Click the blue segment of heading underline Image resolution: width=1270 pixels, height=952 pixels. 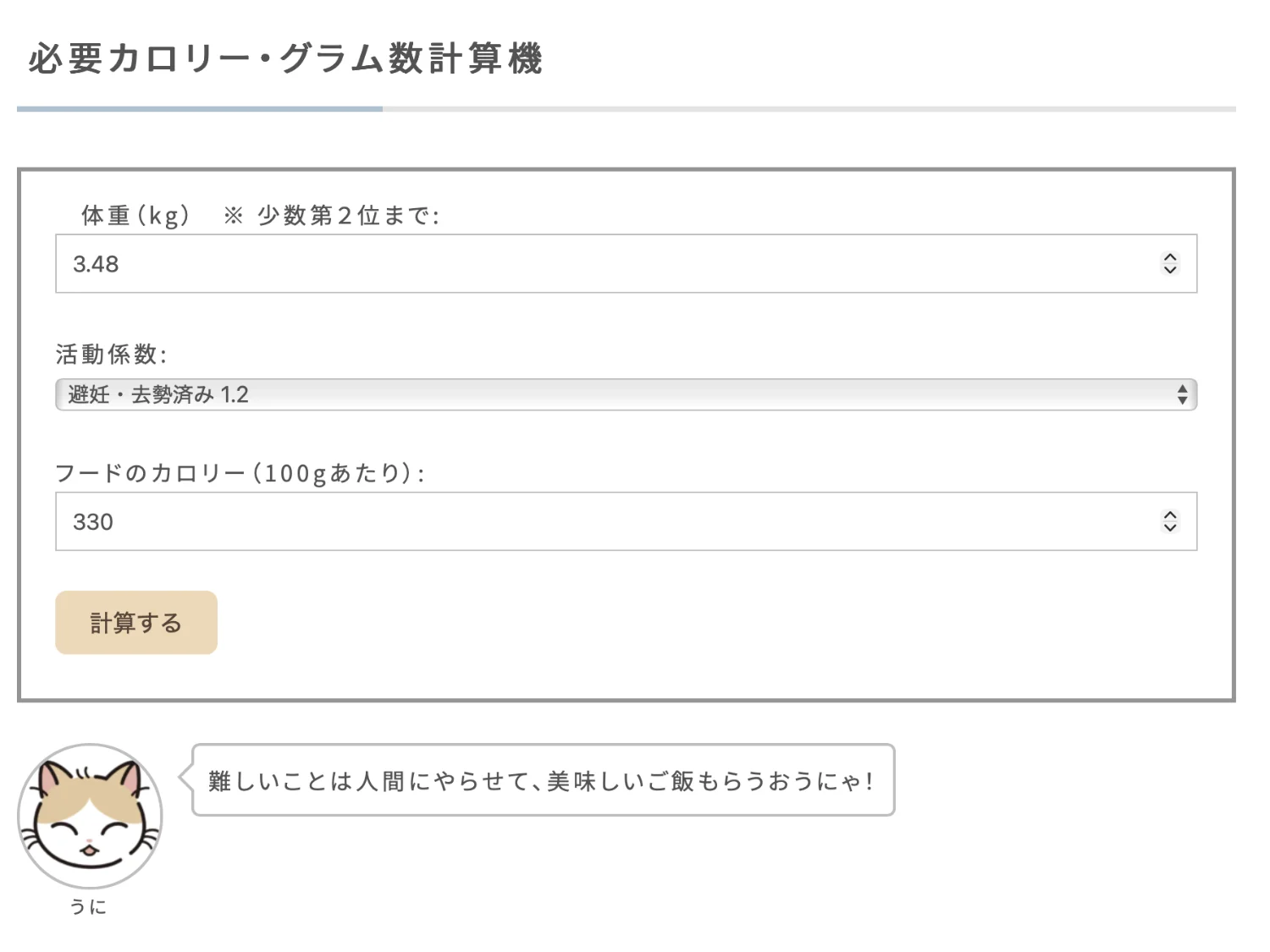(x=200, y=109)
